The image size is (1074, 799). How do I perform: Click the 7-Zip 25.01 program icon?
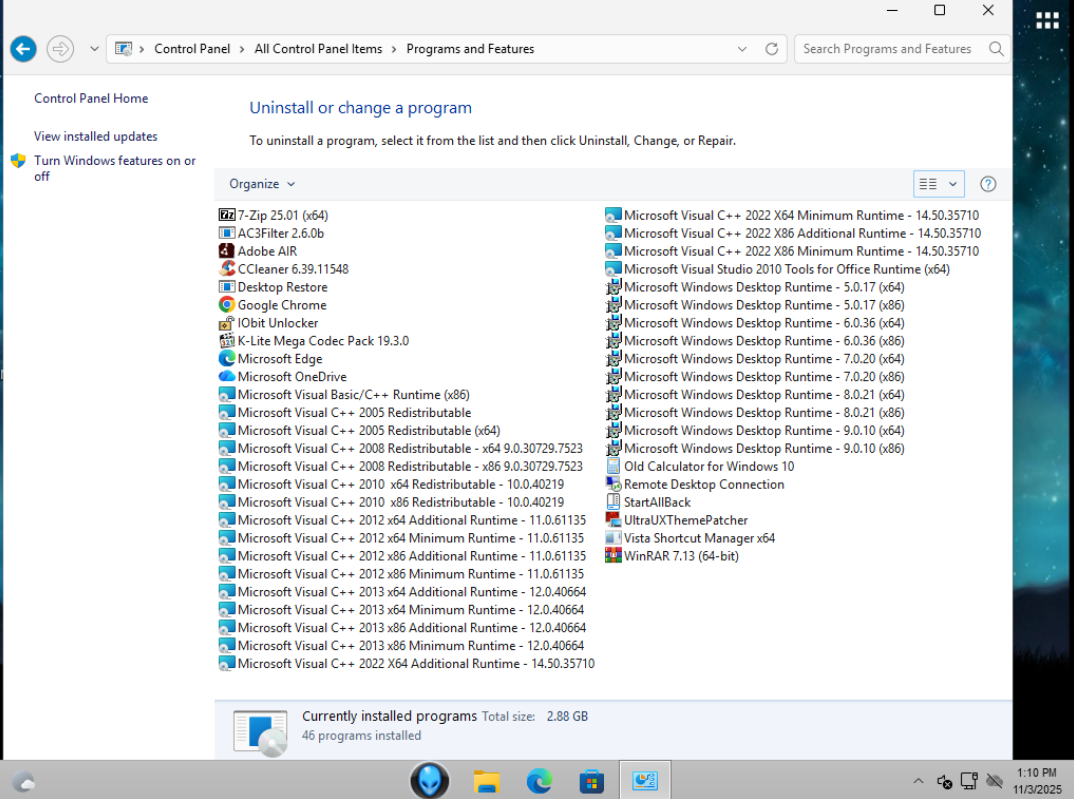227,215
